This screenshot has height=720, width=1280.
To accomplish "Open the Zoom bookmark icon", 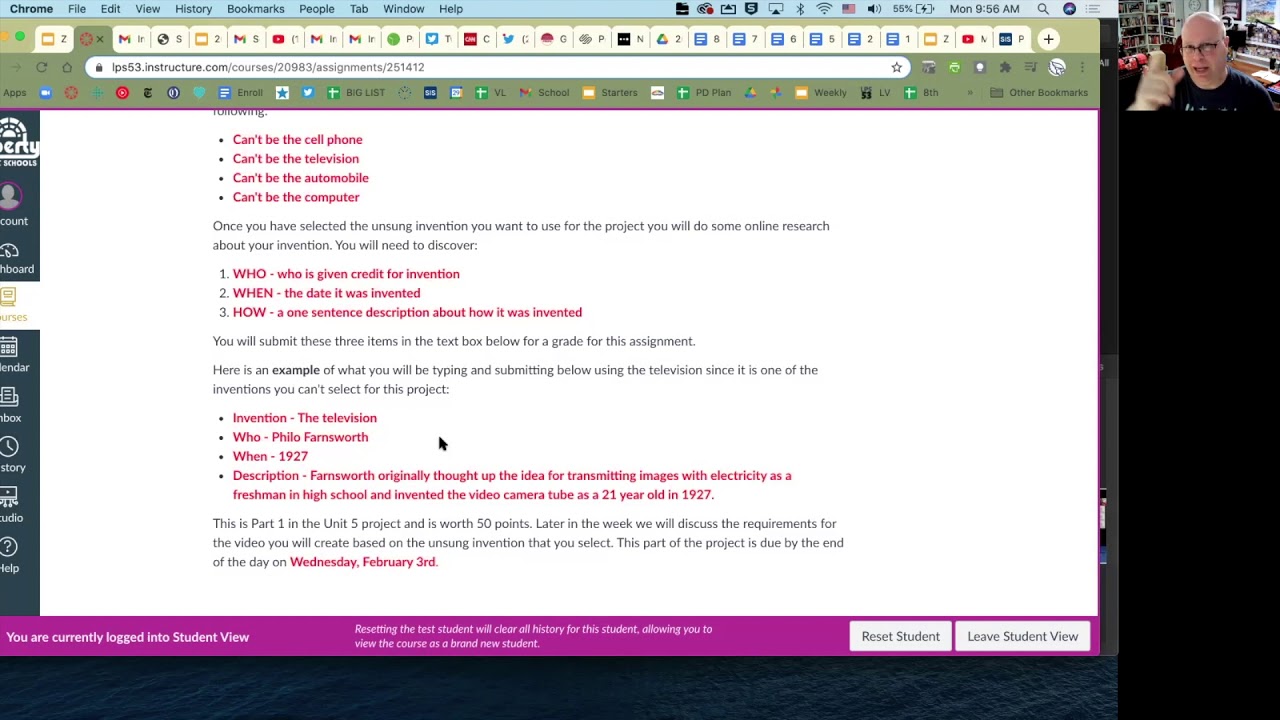I will 45,92.
